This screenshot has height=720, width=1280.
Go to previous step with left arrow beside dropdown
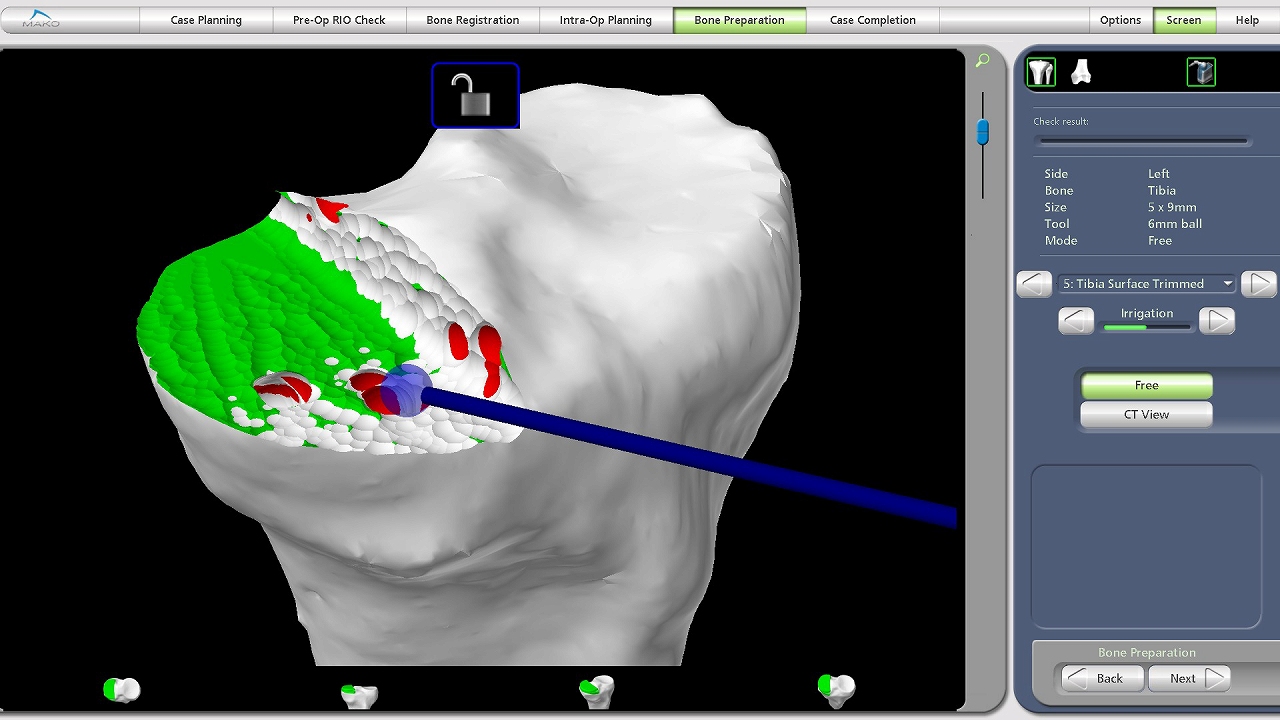1034,284
